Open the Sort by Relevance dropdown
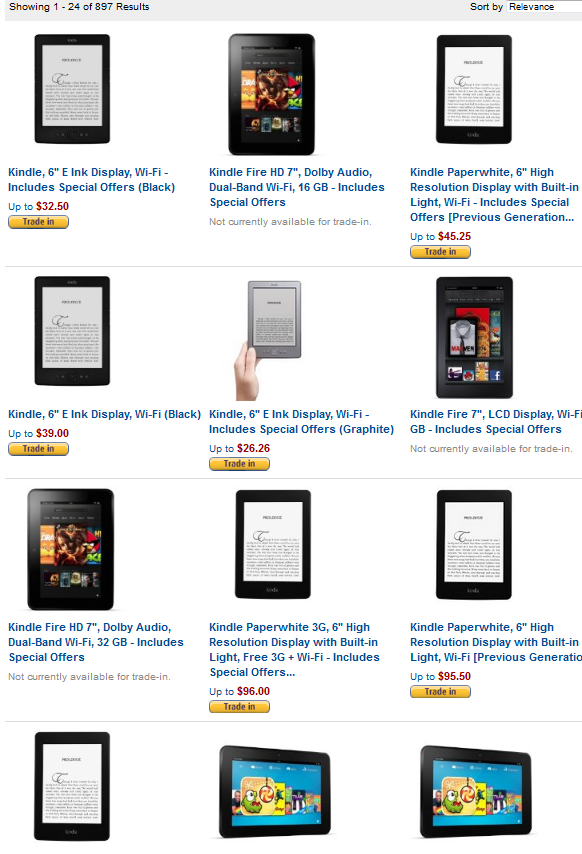This screenshot has height=854, width=582. pos(543,7)
